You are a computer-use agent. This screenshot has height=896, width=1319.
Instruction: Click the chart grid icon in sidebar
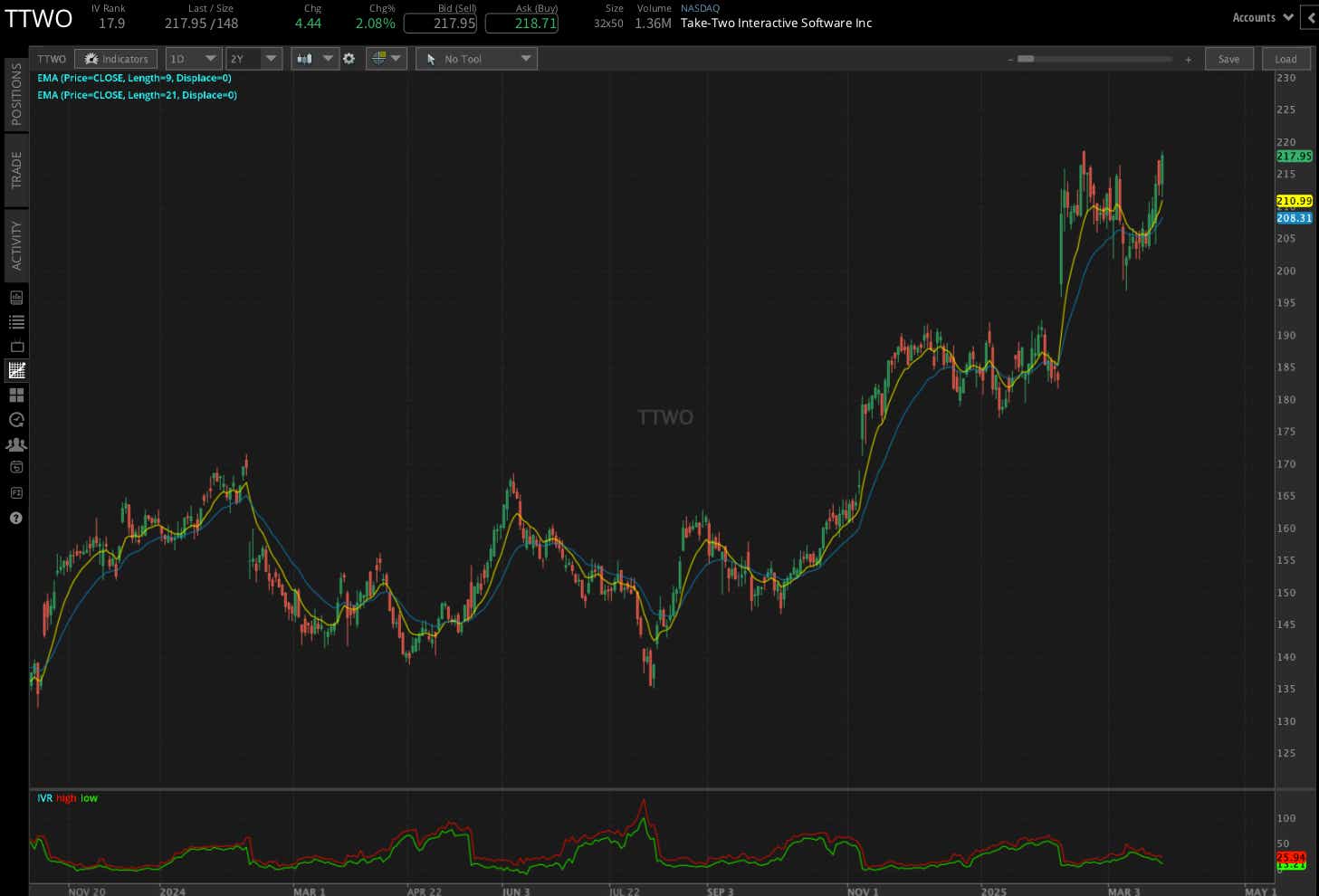[16, 370]
